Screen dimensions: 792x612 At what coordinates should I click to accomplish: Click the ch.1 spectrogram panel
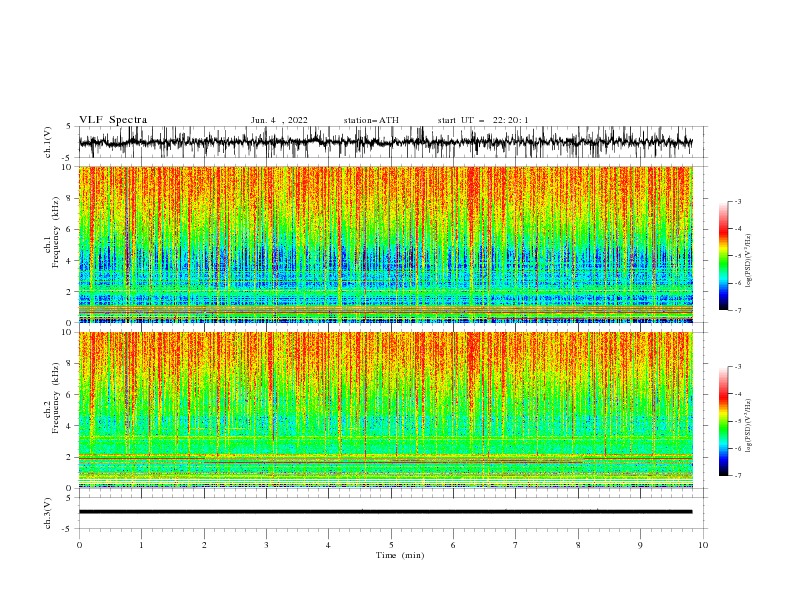tap(385, 244)
